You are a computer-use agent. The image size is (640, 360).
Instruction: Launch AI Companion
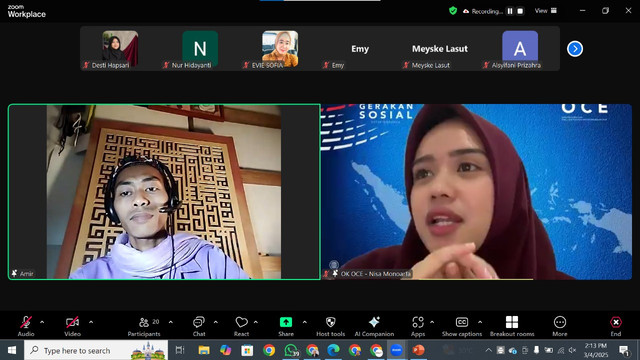click(x=374, y=326)
